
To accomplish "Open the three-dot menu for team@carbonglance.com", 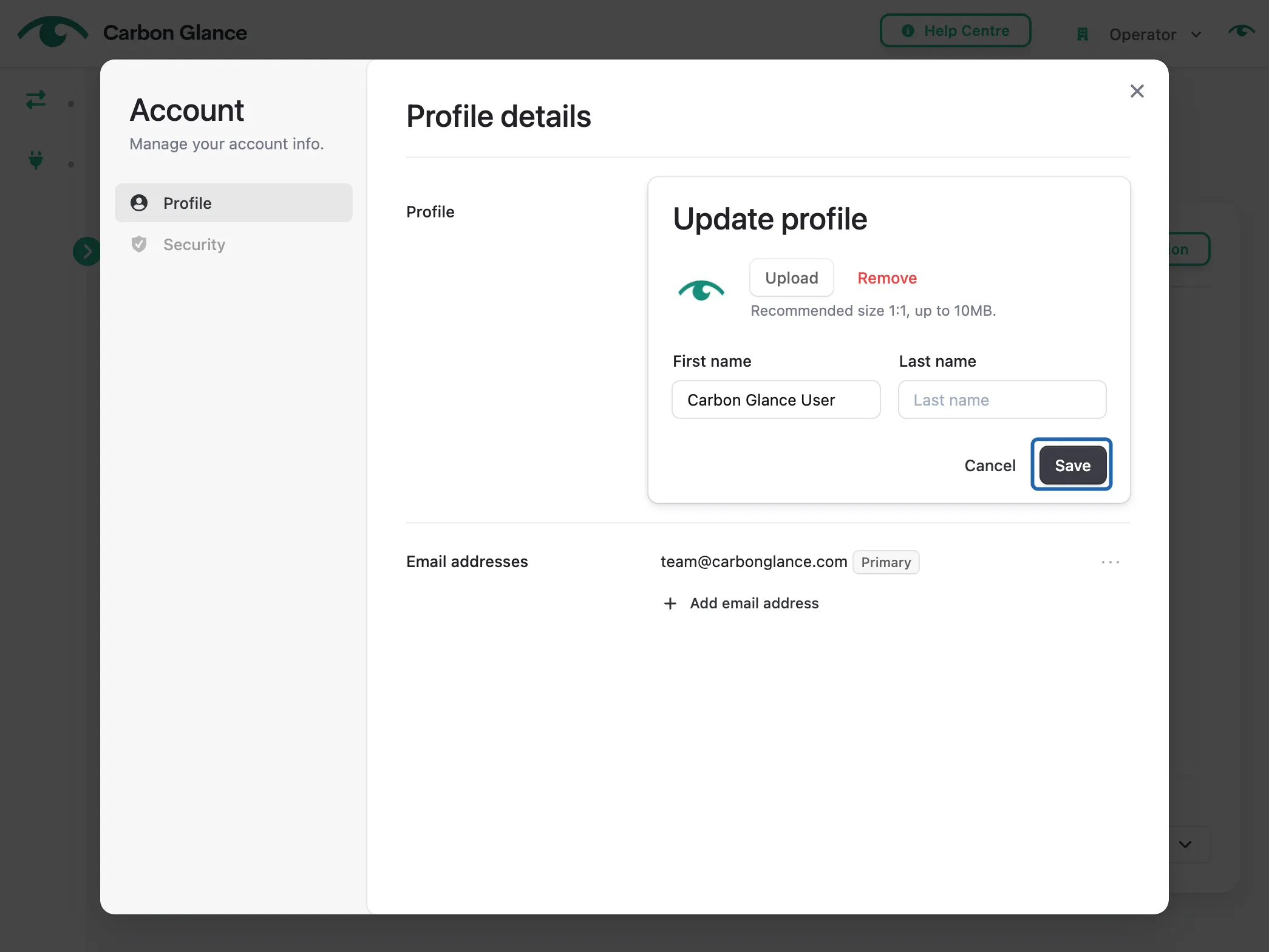I will click(x=1110, y=562).
